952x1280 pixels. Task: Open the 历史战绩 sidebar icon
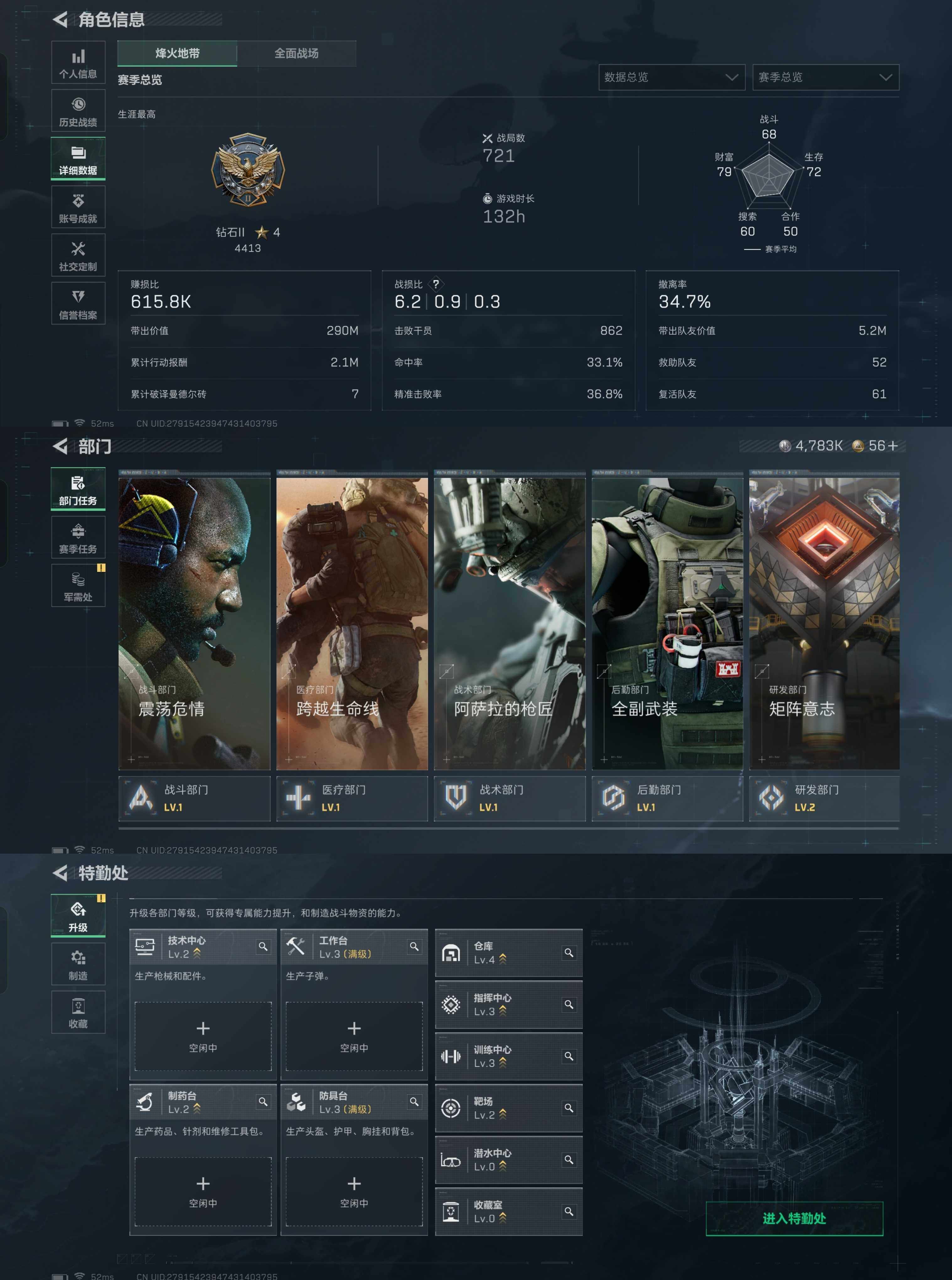coord(78,111)
